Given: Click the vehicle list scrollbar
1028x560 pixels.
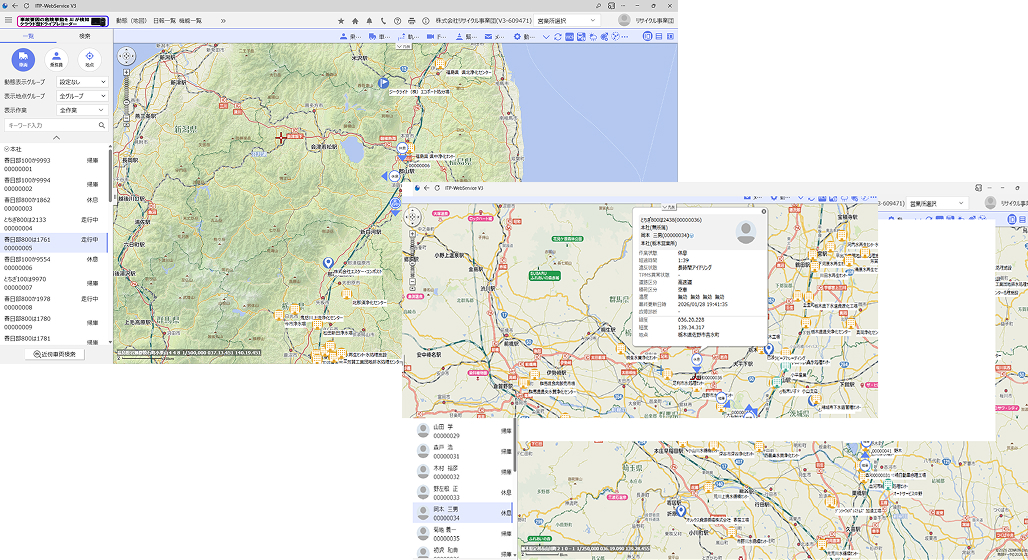Looking at the screenshot, I should click(x=109, y=174).
